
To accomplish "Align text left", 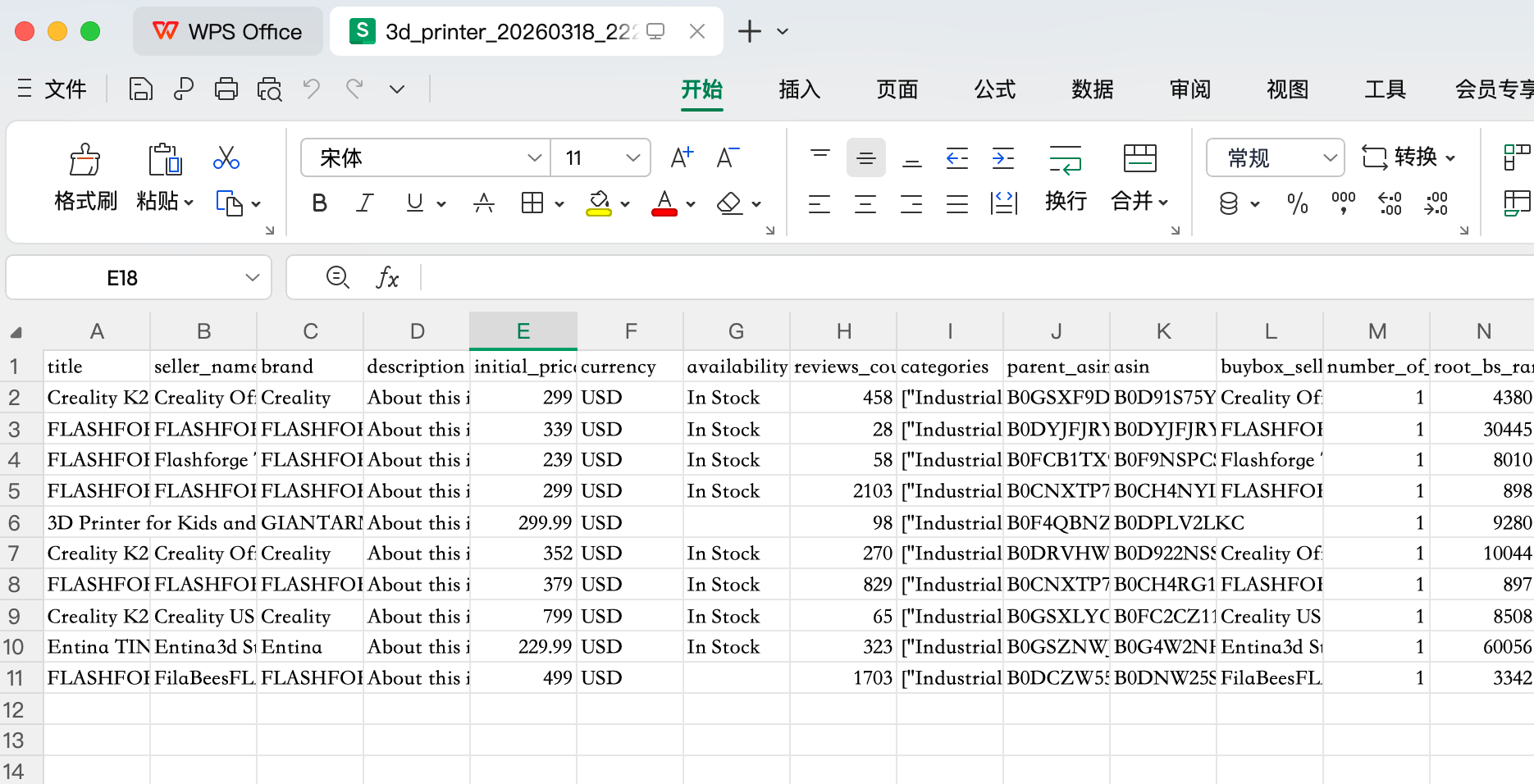I will pos(820,203).
